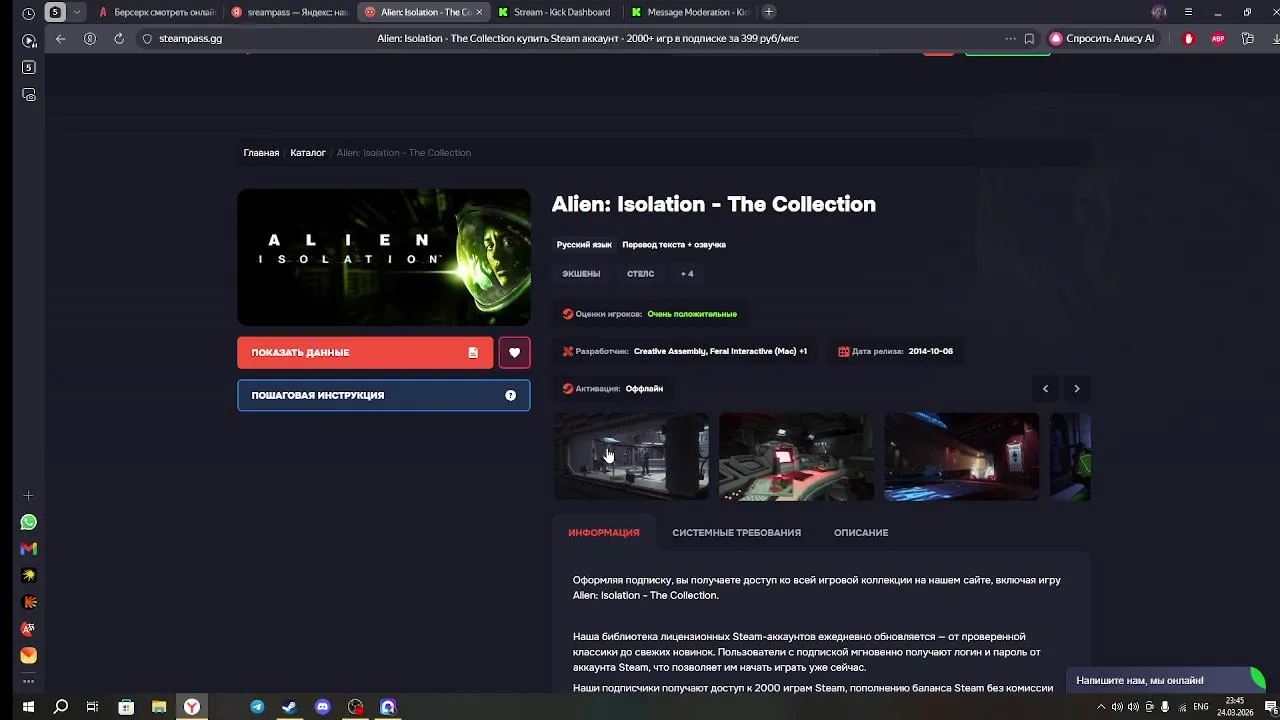Viewport: 1280px width, 720px height.
Task: Open a new browser tab
Action: (x=768, y=12)
